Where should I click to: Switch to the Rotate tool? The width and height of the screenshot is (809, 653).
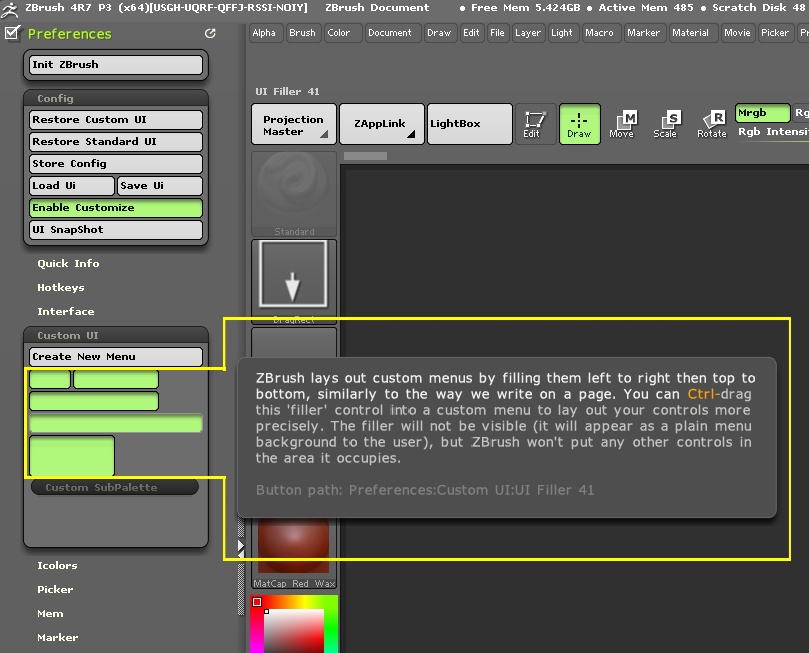click(711, 124)
